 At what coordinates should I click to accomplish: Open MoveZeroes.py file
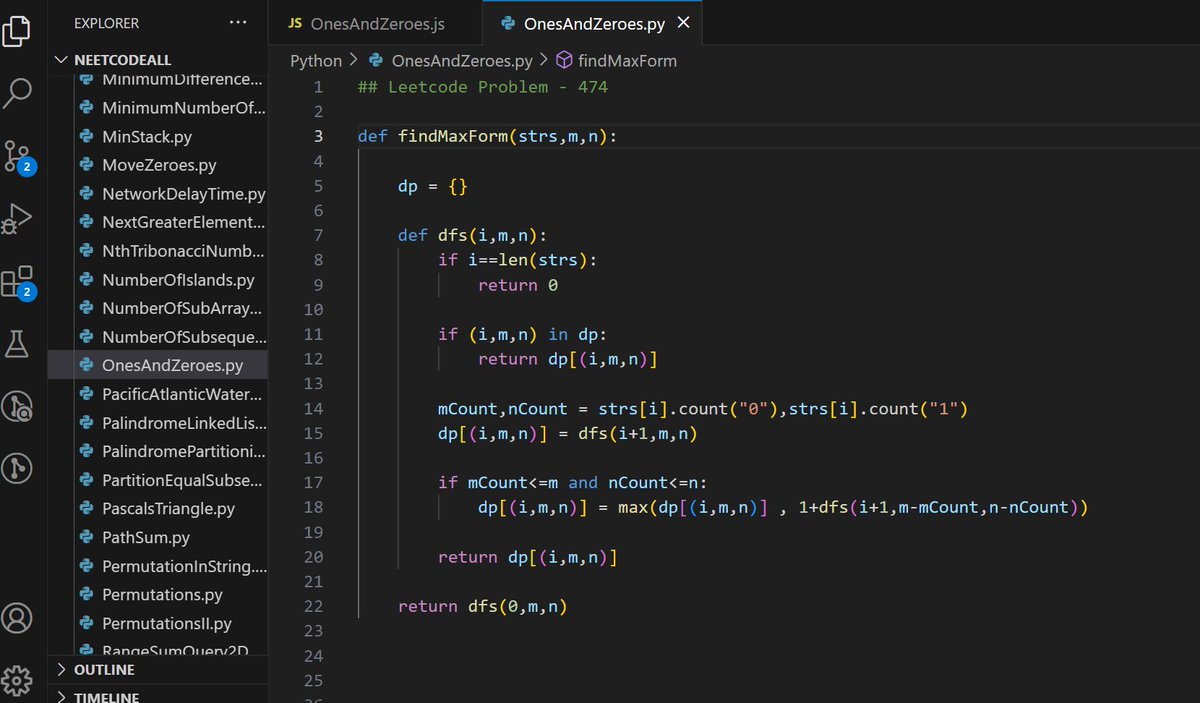[159, 165]
